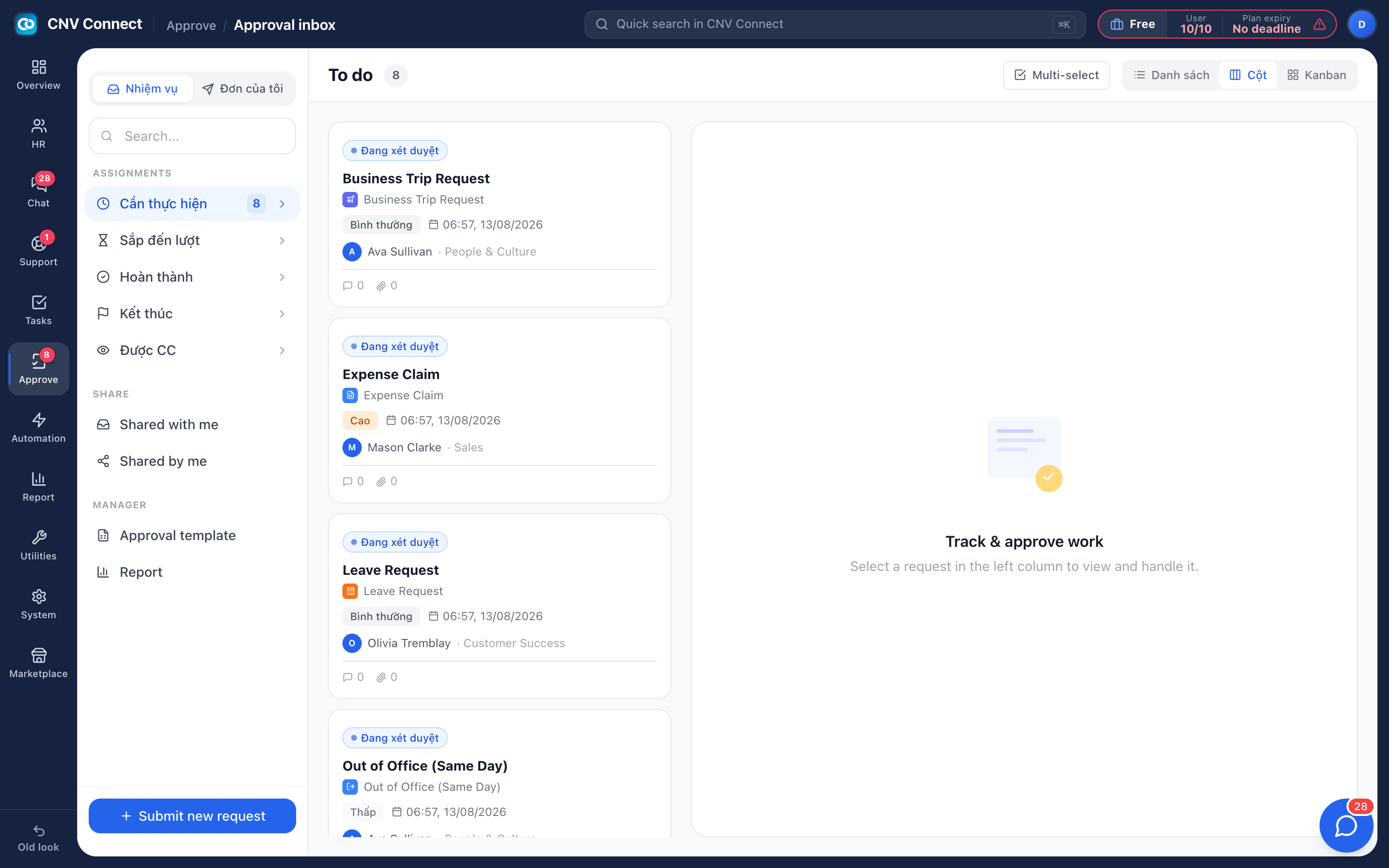This screenshot has width=1389, height=868.
Task: Open Report under Manager section
Action: [x=192, y=572]
